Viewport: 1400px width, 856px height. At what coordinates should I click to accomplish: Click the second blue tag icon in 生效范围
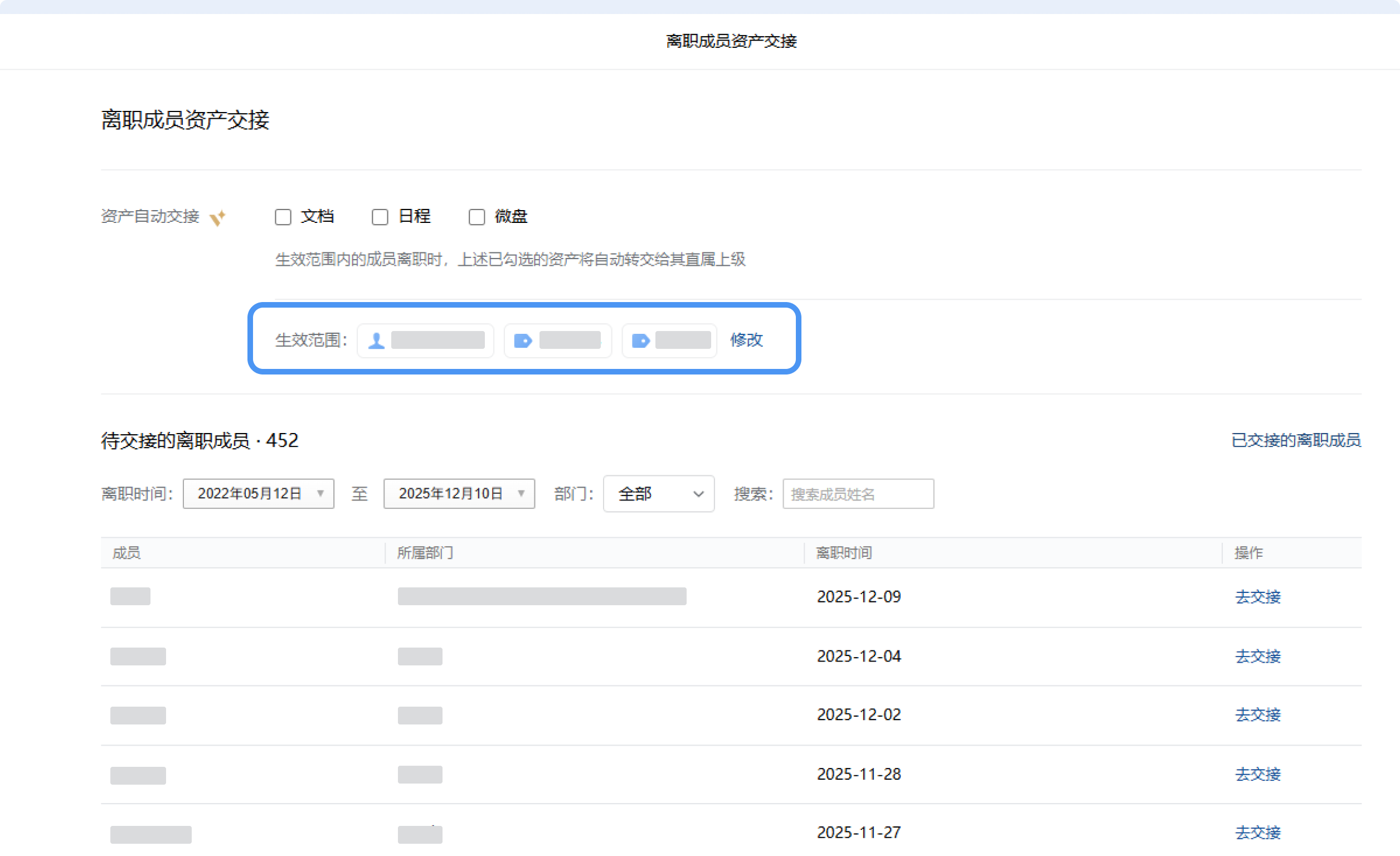(641, 341)
